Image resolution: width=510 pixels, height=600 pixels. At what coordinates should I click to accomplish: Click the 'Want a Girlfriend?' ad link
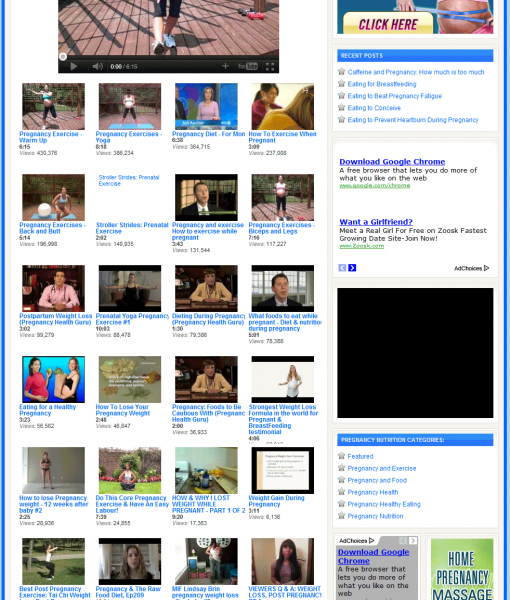pos(376,222)
